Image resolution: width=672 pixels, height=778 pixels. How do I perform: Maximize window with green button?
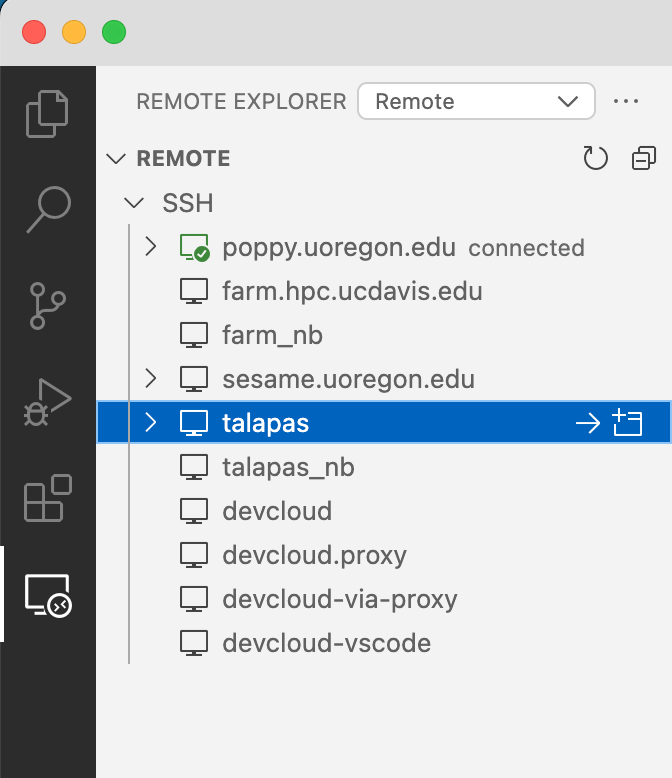(x=114, y=32)
